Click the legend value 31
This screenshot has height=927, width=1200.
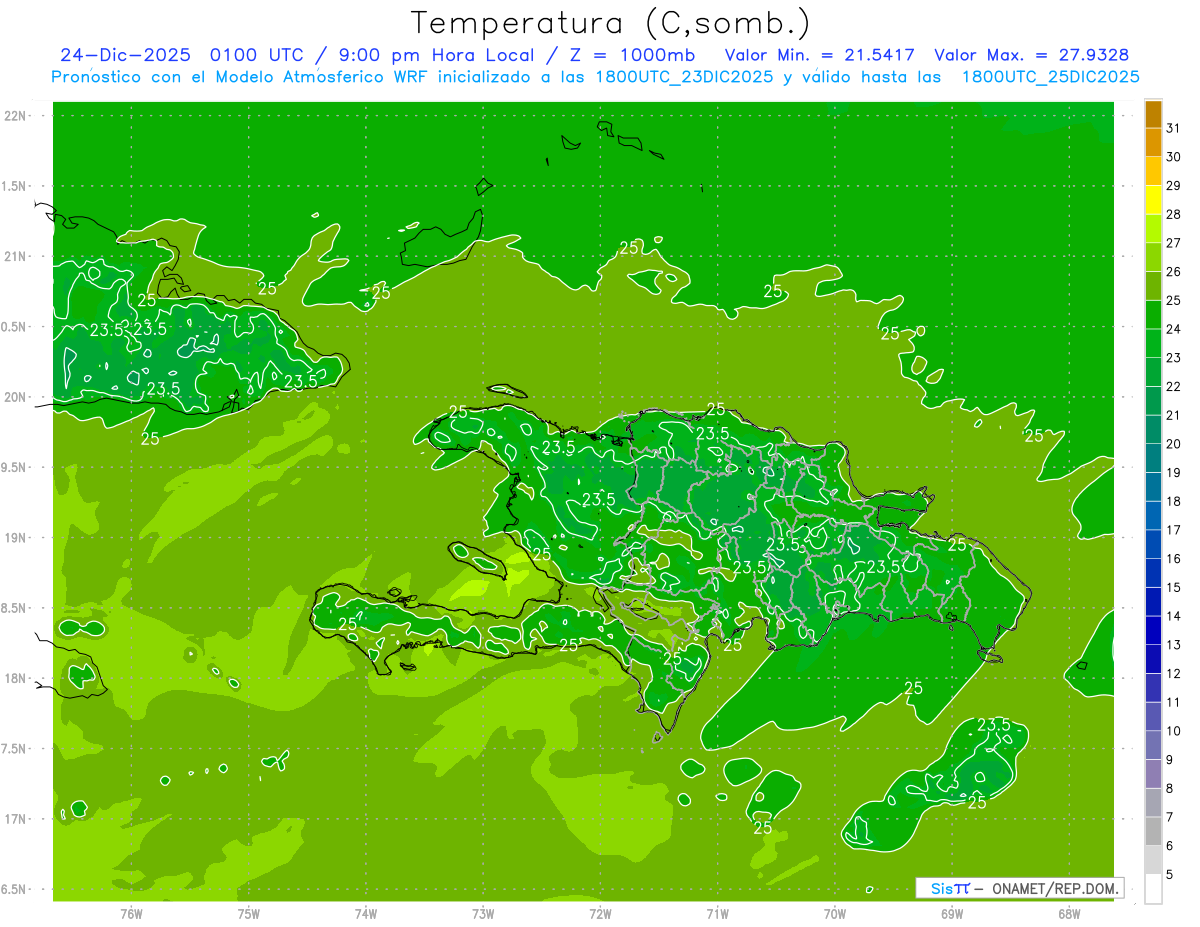click(1174, 128)
